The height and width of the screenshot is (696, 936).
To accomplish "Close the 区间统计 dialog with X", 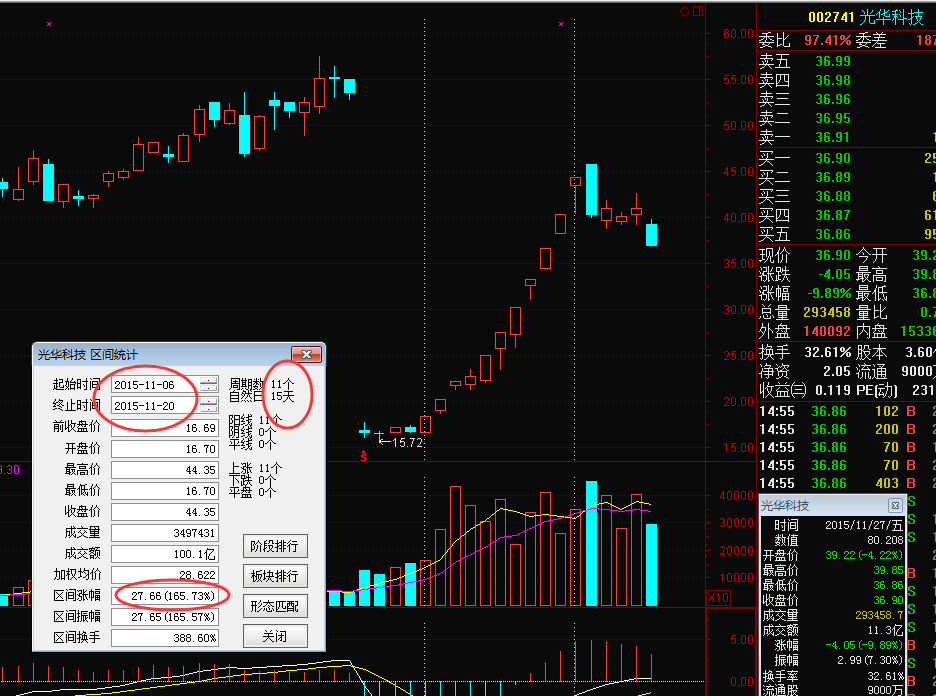I will [306, 355].
